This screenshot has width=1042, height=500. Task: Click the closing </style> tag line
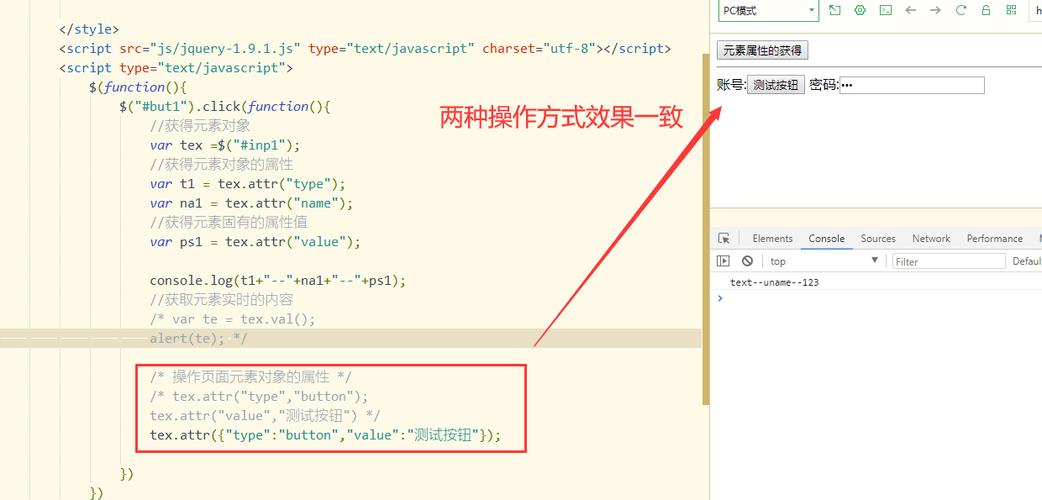point(89,29)
